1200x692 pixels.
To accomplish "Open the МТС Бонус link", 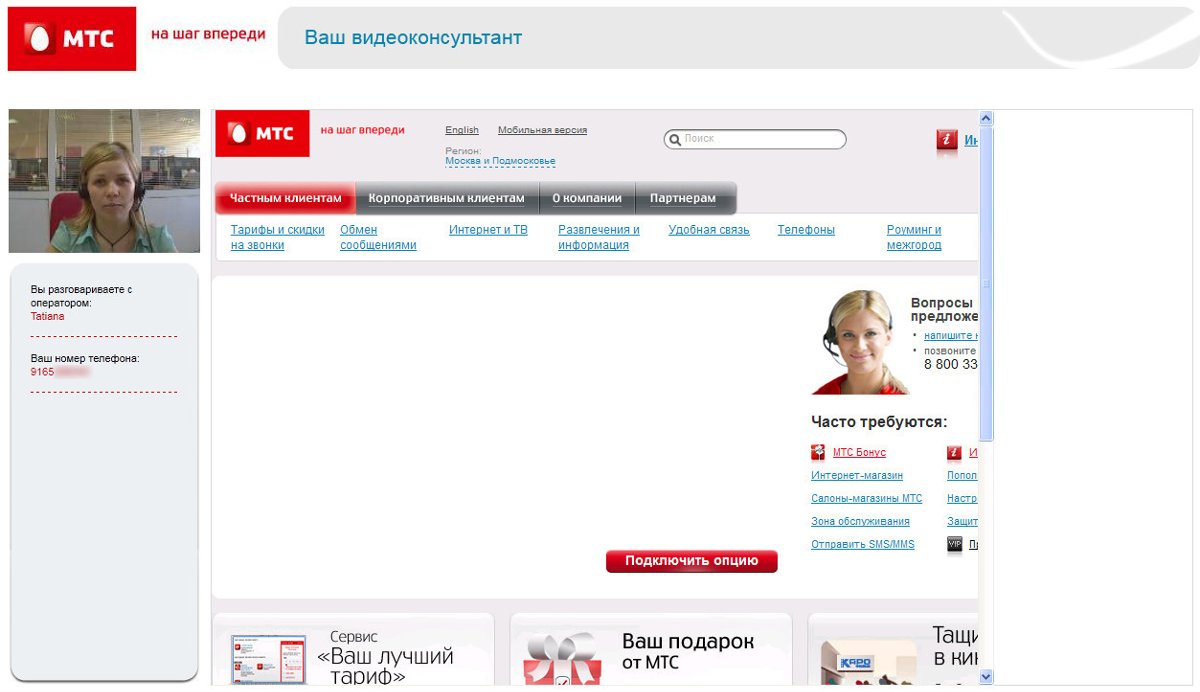I will [859, 453].
